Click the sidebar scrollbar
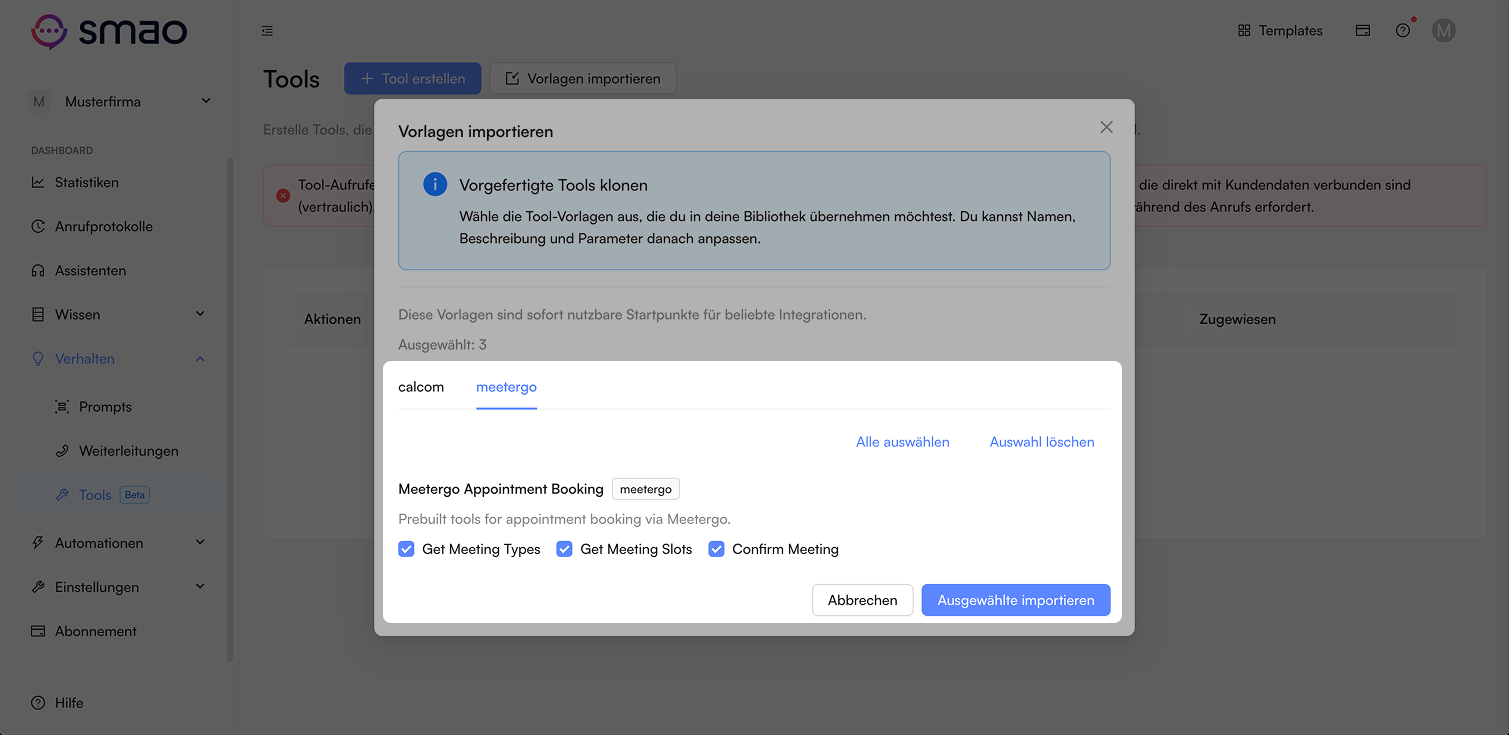Image resolution: width=1509 pixels, height=735 pixels. 230,410
